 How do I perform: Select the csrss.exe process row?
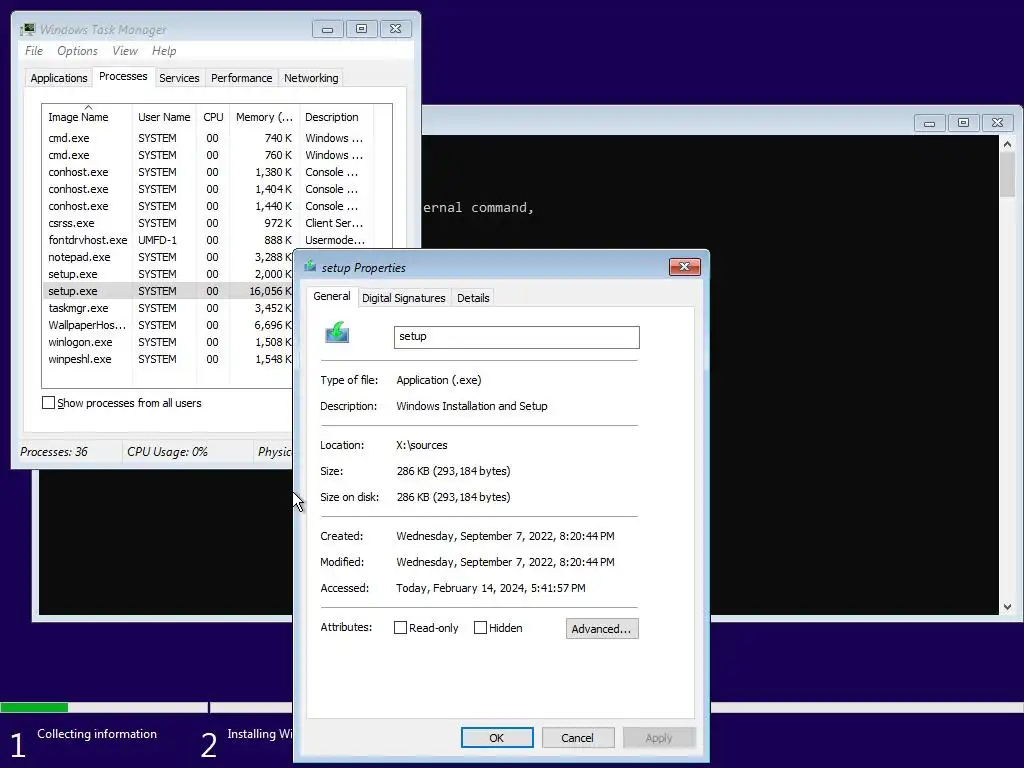pos(207,223)
